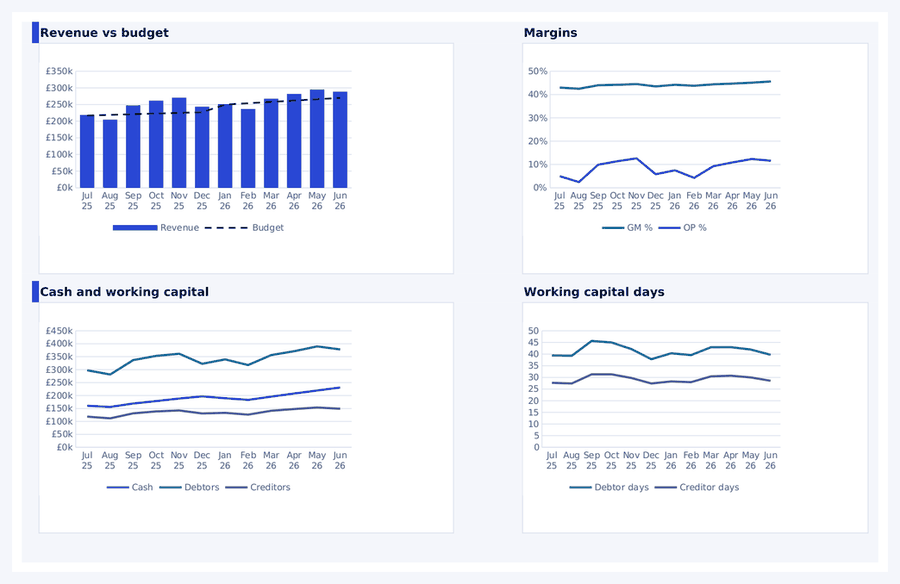Select the 'Cash and working capital' title

coord(125,292)
